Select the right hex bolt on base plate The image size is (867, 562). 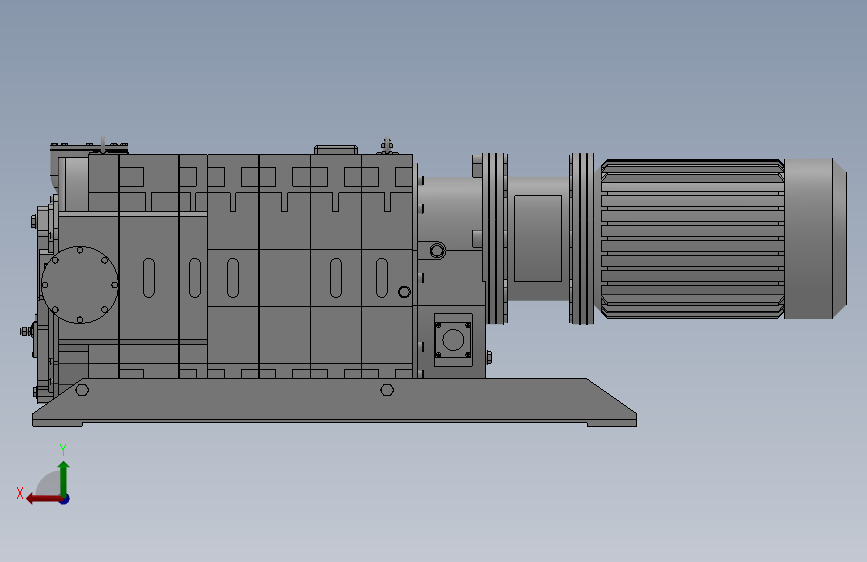coord(387,390)
